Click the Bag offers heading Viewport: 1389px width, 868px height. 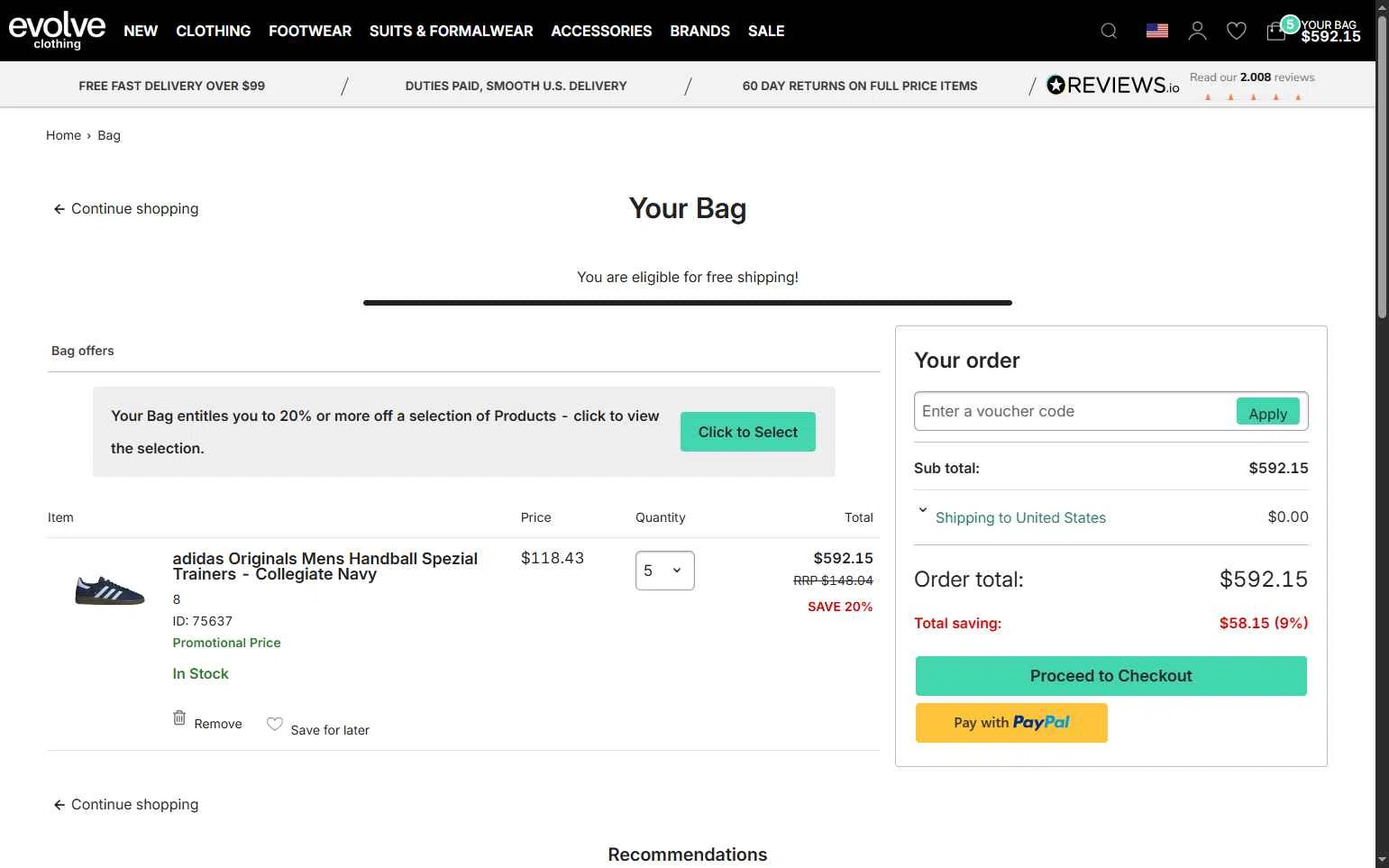(x=82, y=351)
